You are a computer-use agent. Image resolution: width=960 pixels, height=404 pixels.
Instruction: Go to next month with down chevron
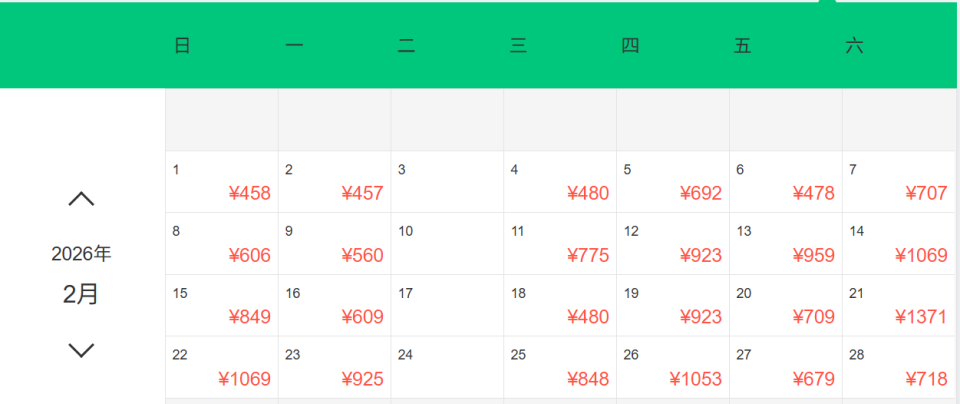point(81,350)
